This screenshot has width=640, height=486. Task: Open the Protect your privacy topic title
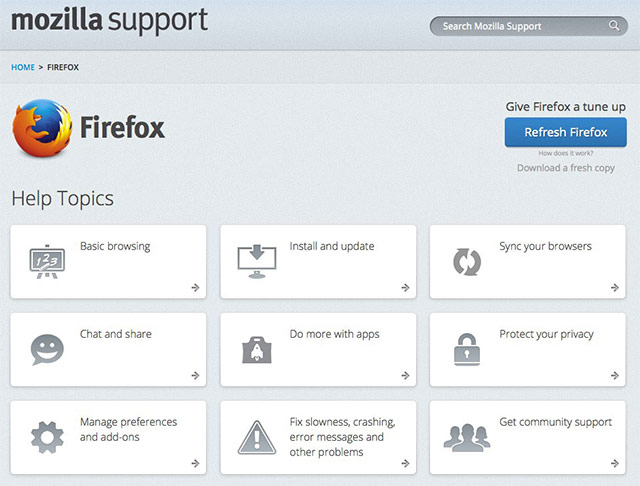(546, 334)
